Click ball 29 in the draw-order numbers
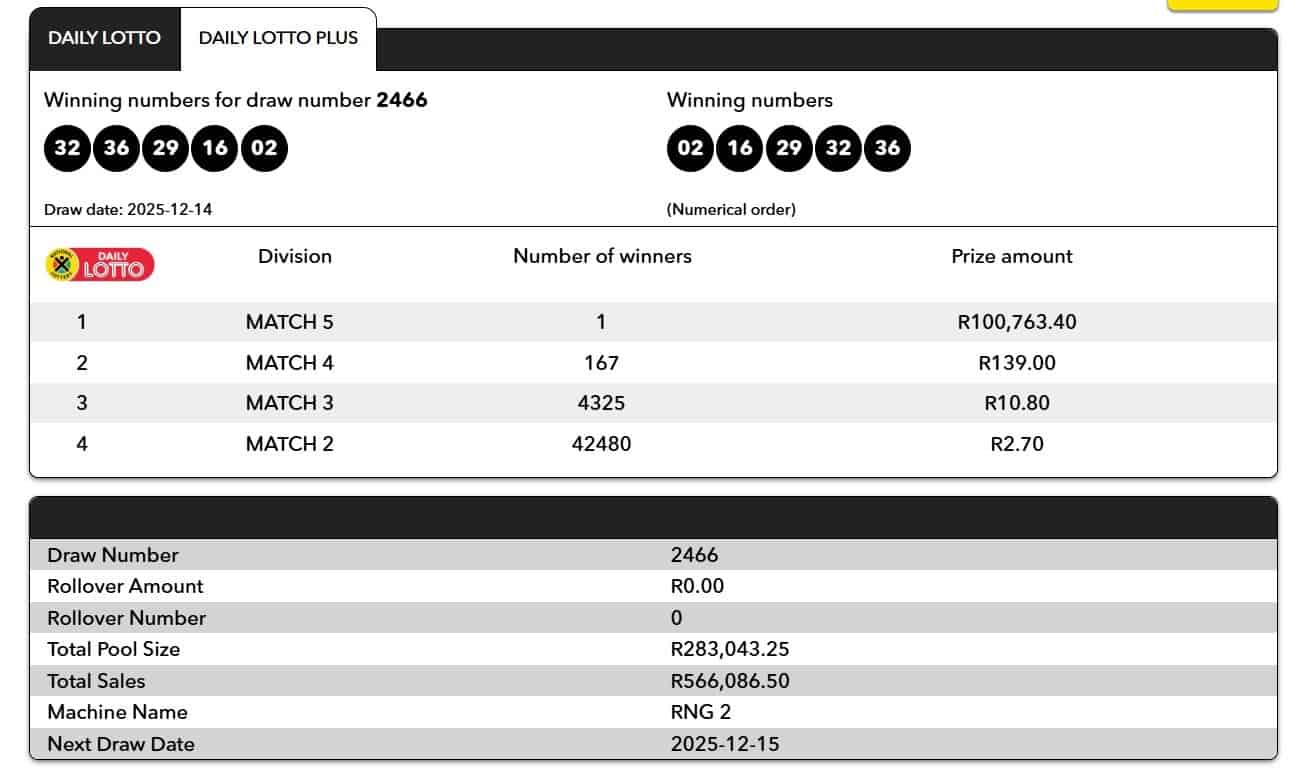The width and height of the screenshot is (1301, 777). (165, 148)
